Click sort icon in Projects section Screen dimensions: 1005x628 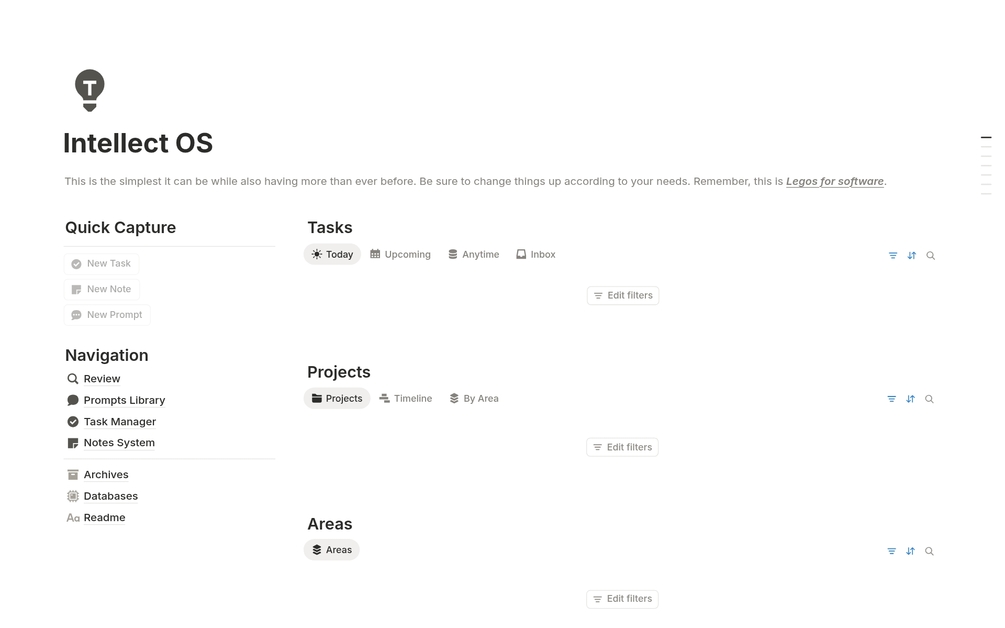(911, 399)
